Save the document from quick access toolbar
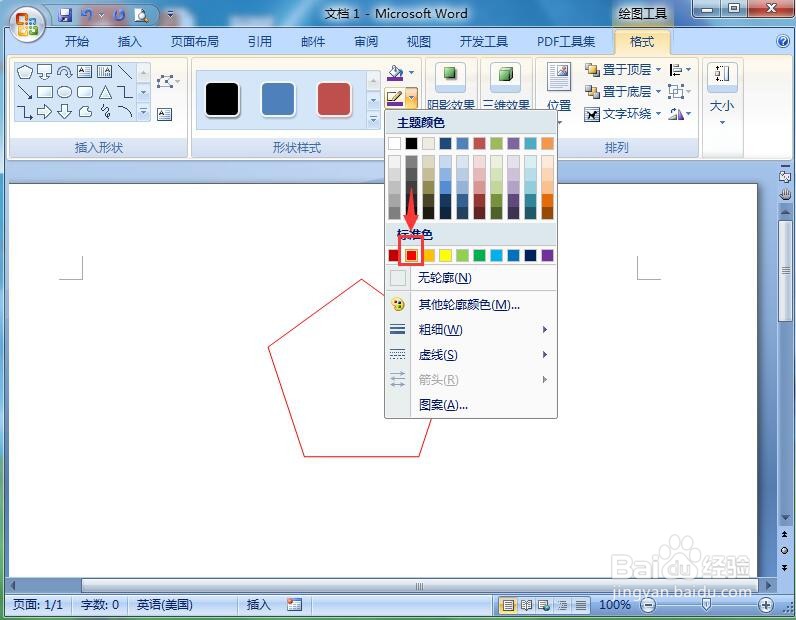 click(64, 15)
